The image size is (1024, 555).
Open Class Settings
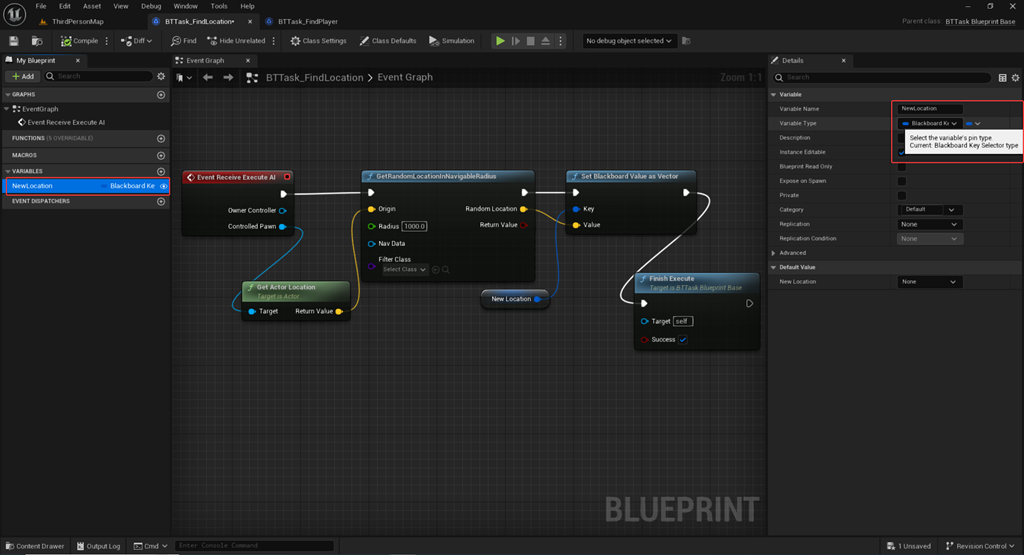(318, 41)
